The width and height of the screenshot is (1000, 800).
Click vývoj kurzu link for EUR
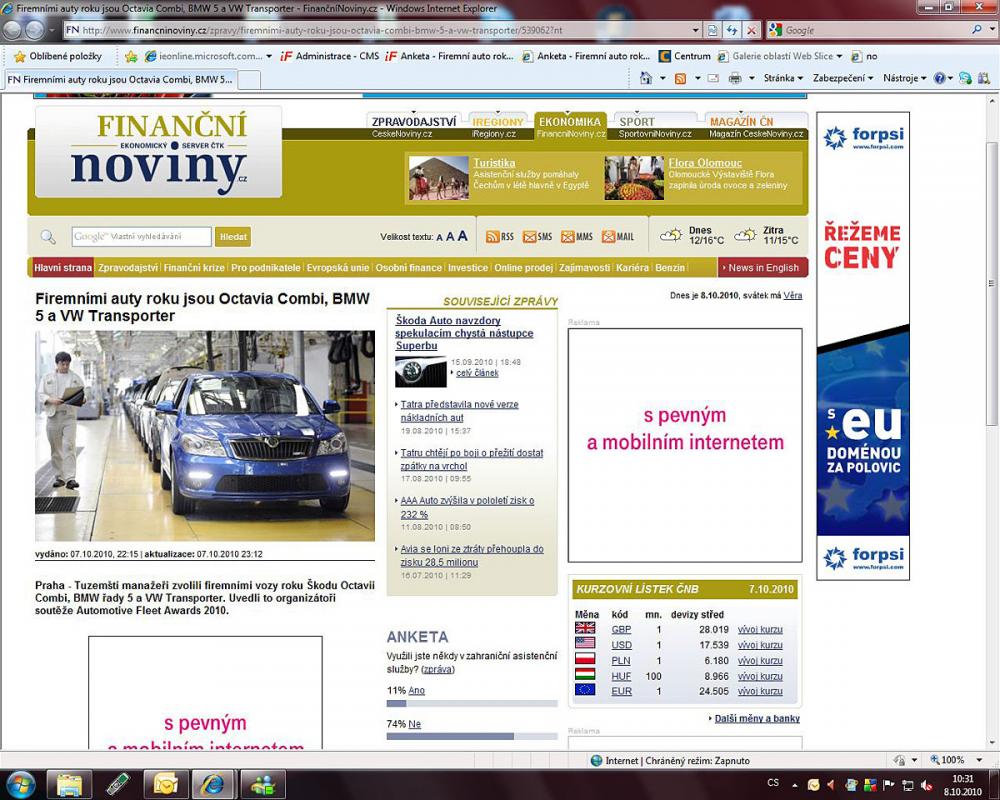(760, 691)
